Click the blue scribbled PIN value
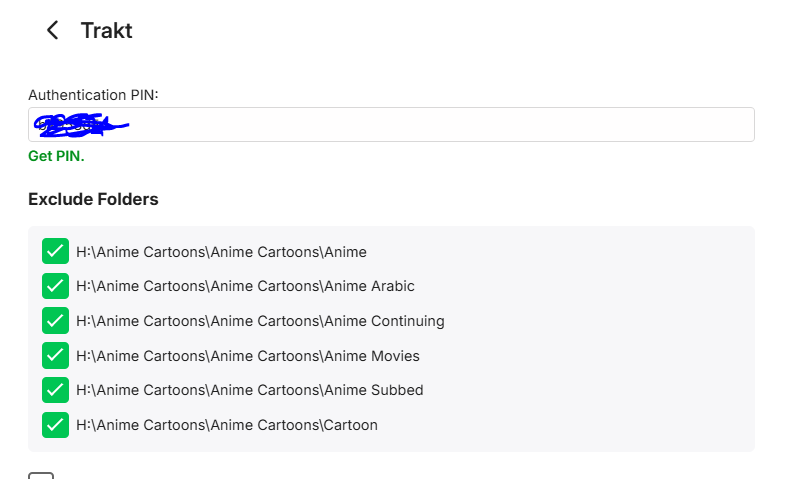The height and width of the screenshot is (479, 812). point(78,125)
